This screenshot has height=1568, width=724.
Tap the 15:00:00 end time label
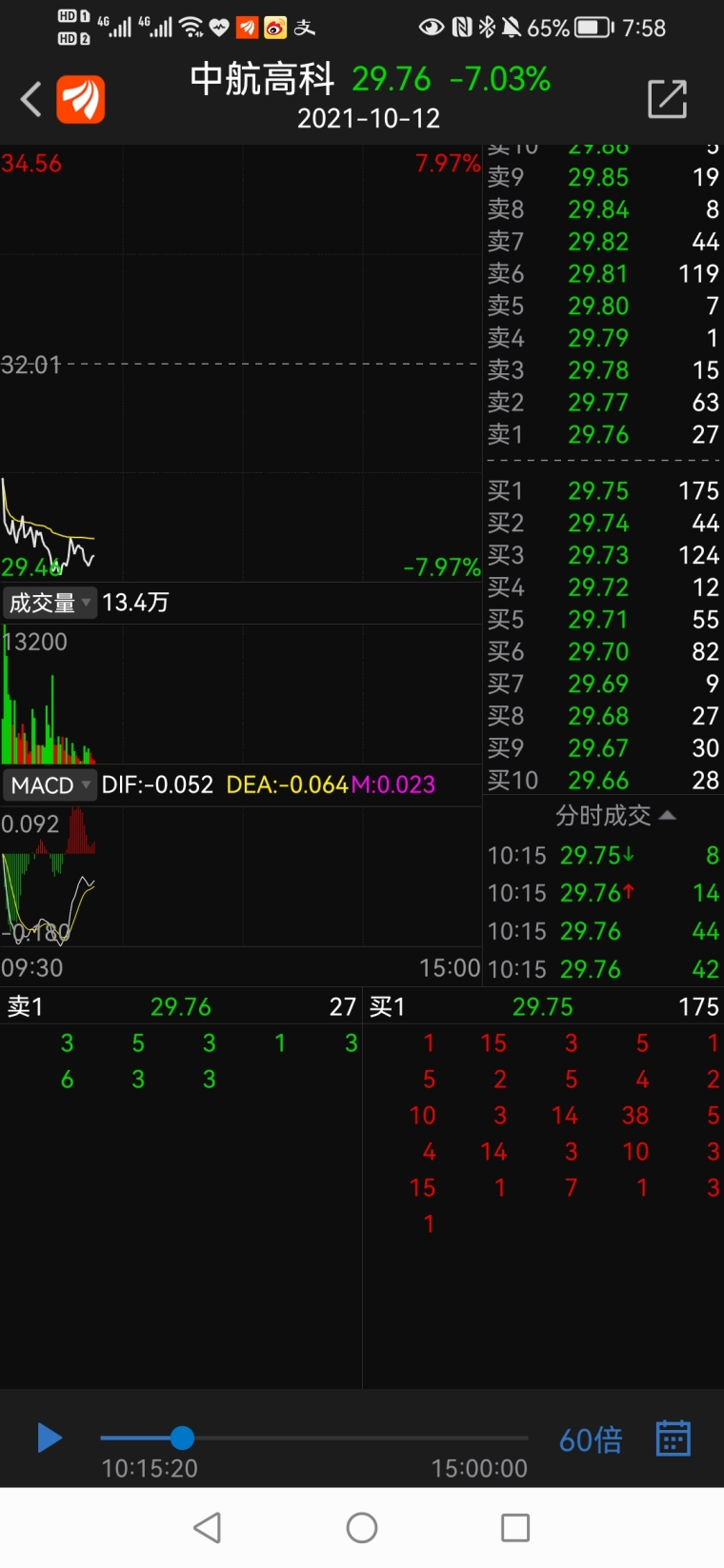[479, 1468]
